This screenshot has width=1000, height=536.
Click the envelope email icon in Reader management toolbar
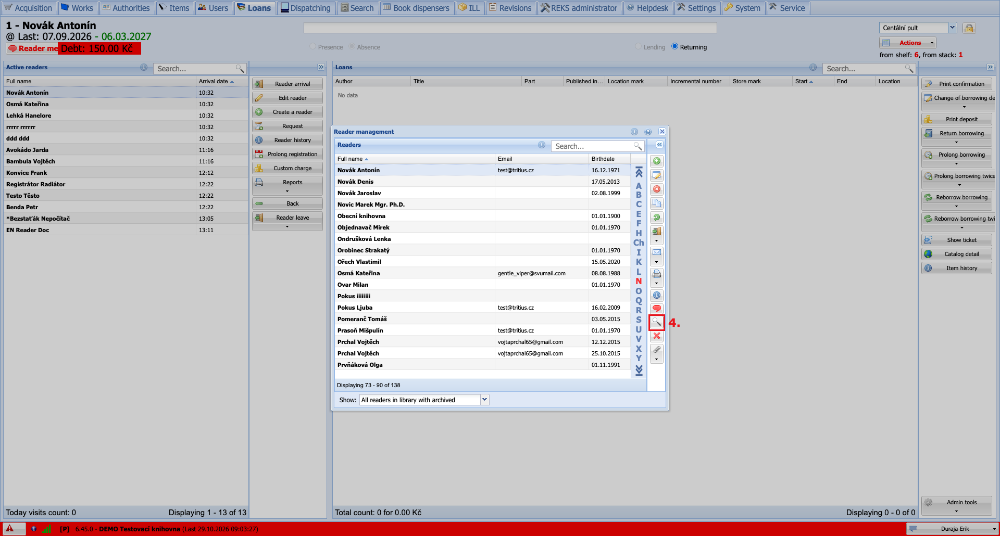656,252
